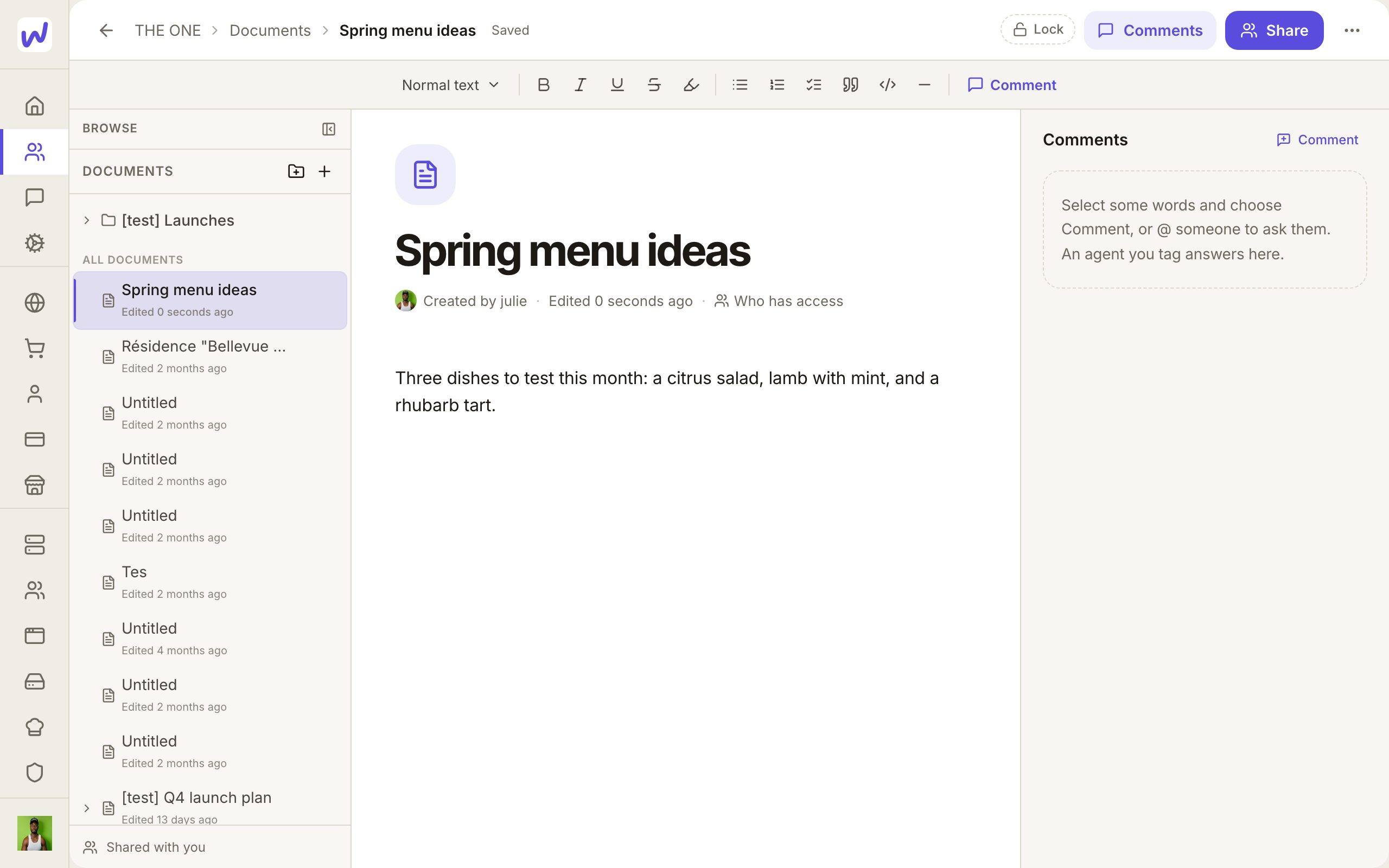The width and height of the screenshot is (1389, 868).
Task: Create a new folder in Documents
Action: pos(296,171)
